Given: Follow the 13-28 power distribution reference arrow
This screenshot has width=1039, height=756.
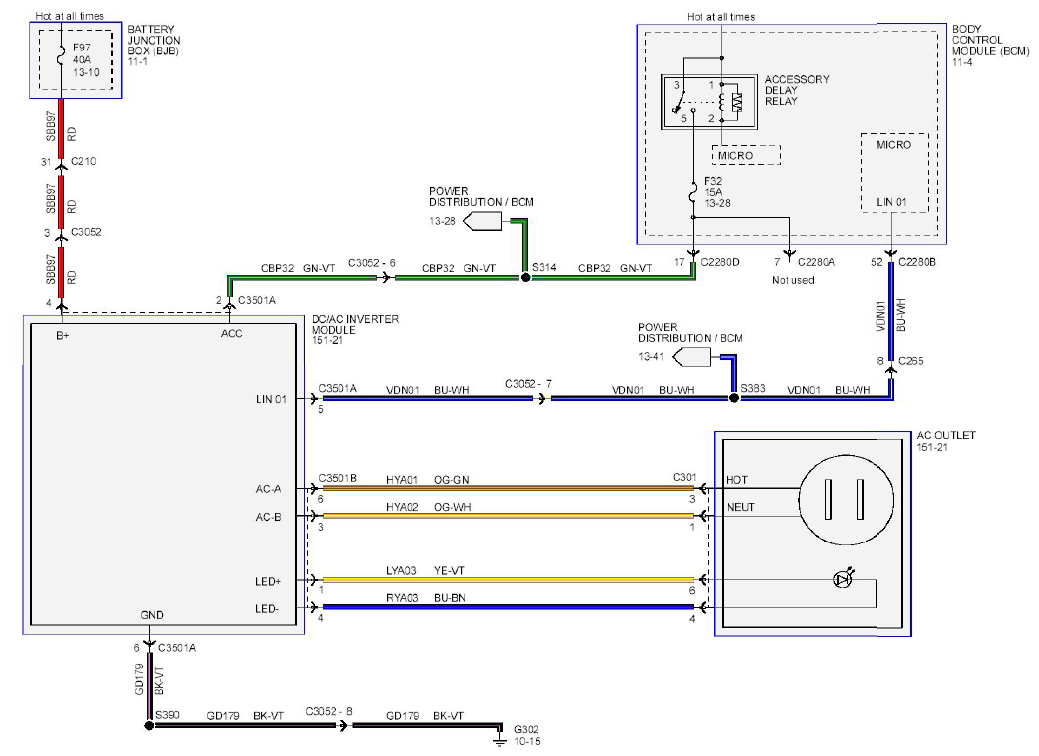Looking at the screenshot, I should click(x=482, y=221).
